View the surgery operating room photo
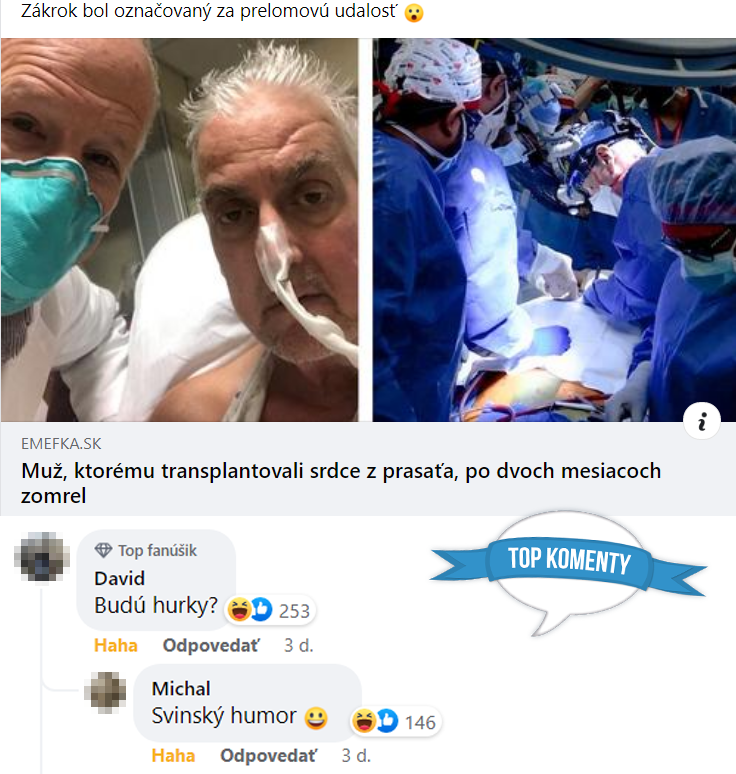736x774 pixels. (x=554, y=230)
